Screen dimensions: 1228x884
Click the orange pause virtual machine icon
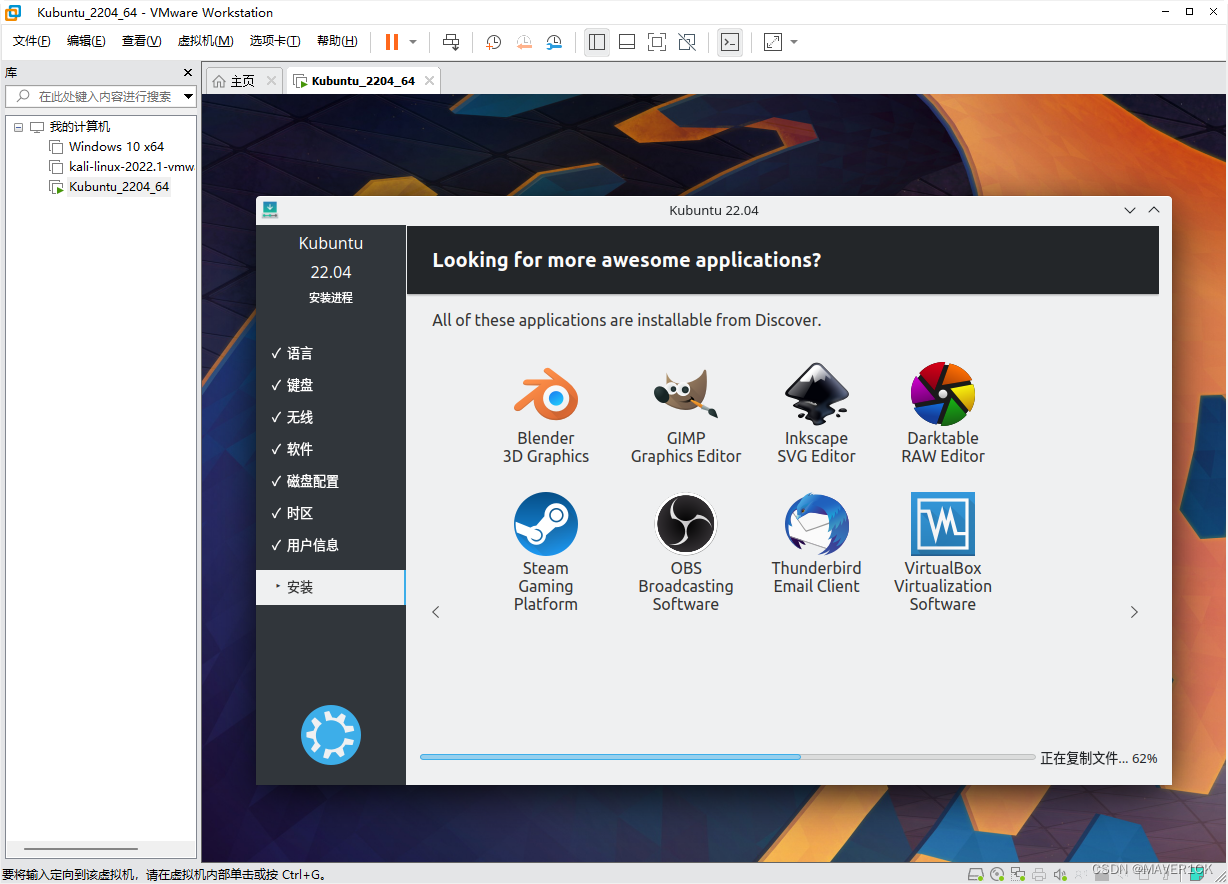click(391, 42)
